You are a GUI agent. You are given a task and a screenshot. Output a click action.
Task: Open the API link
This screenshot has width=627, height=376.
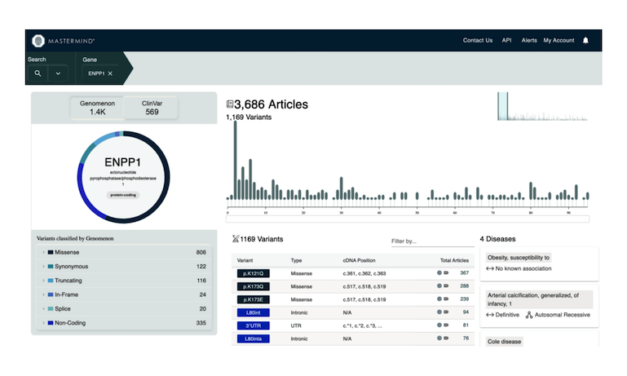(x=507, y=40)
